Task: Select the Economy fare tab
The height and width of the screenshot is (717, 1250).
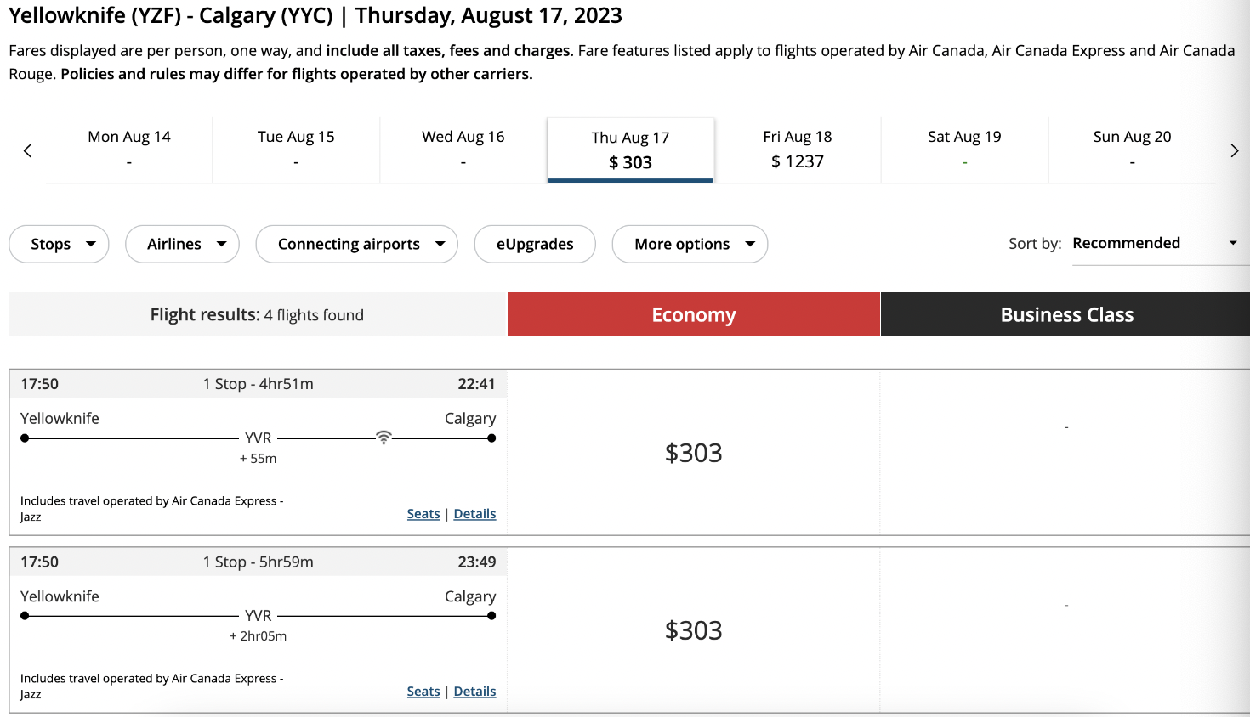Action: 694,314
